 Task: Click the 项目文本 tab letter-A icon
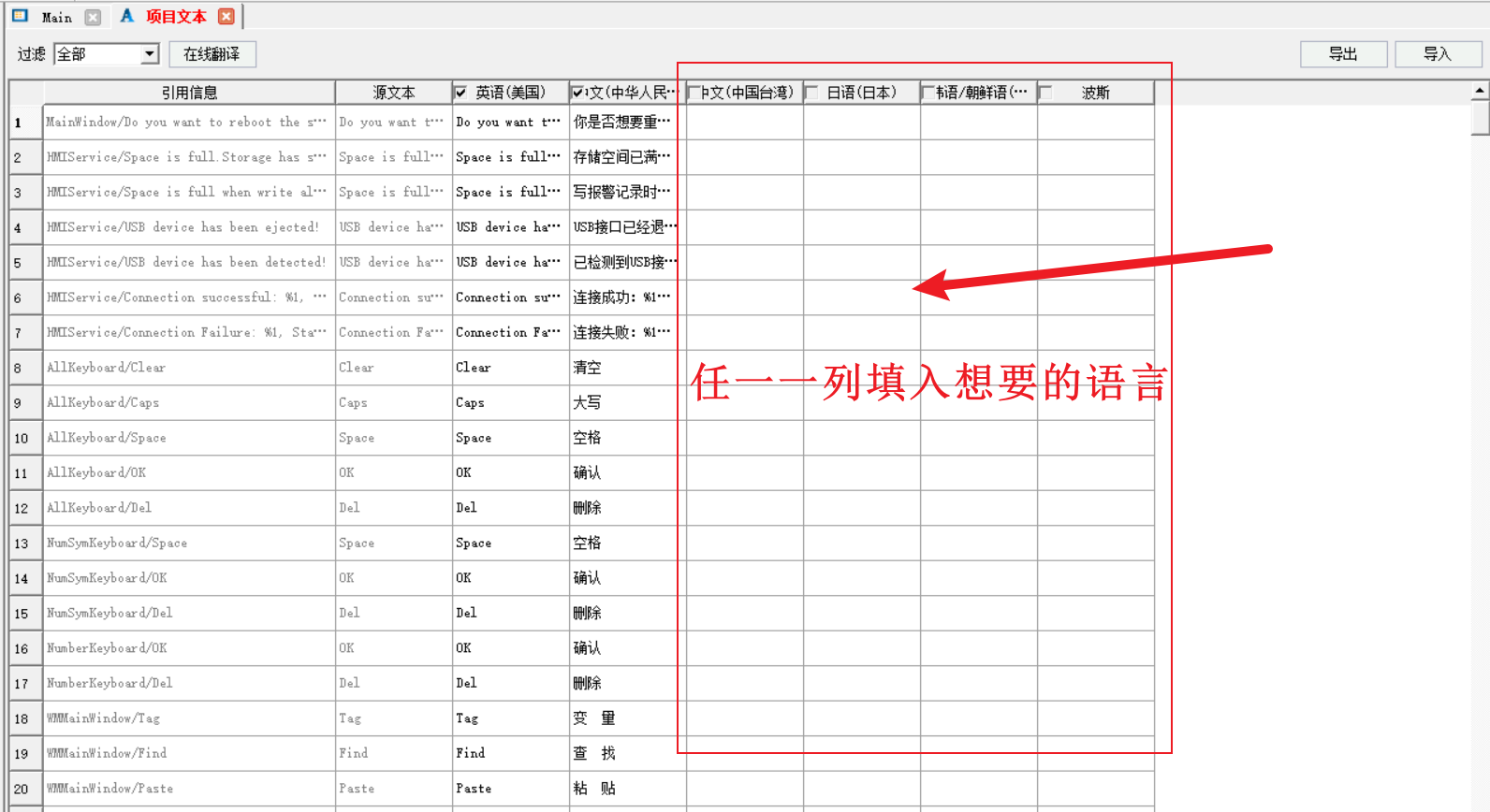point(126,16)
